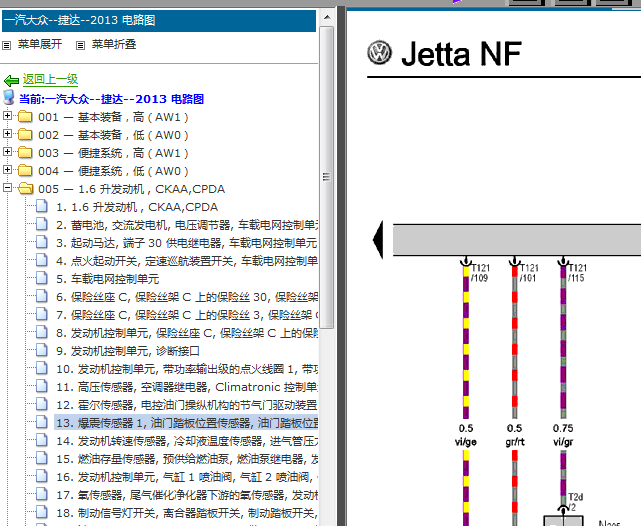Click the folder icon of 001 基本装备
Screen dimensions: 641x526
coord(25,116)
